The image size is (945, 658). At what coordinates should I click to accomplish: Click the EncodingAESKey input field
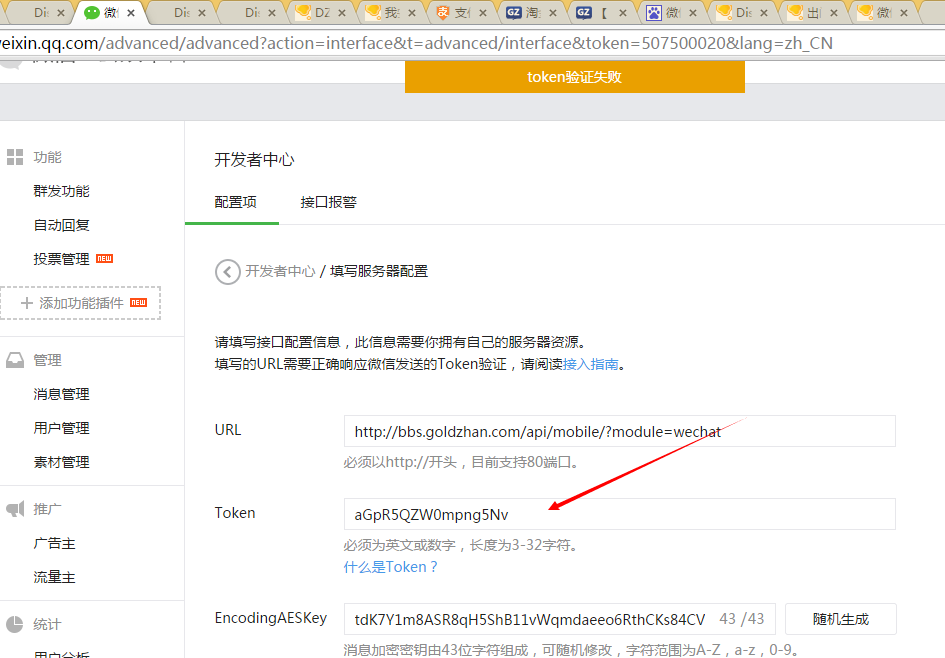(530, 619)
